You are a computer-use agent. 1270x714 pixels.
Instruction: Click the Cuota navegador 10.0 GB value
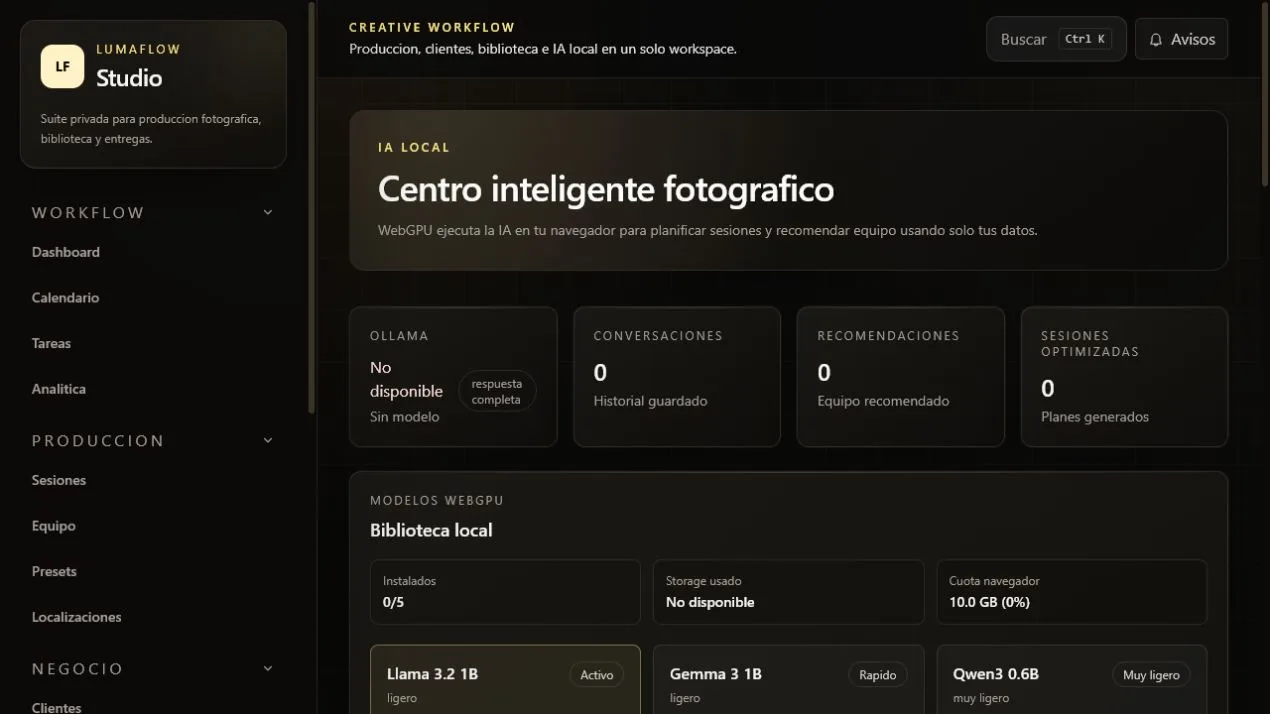[990, 602]
